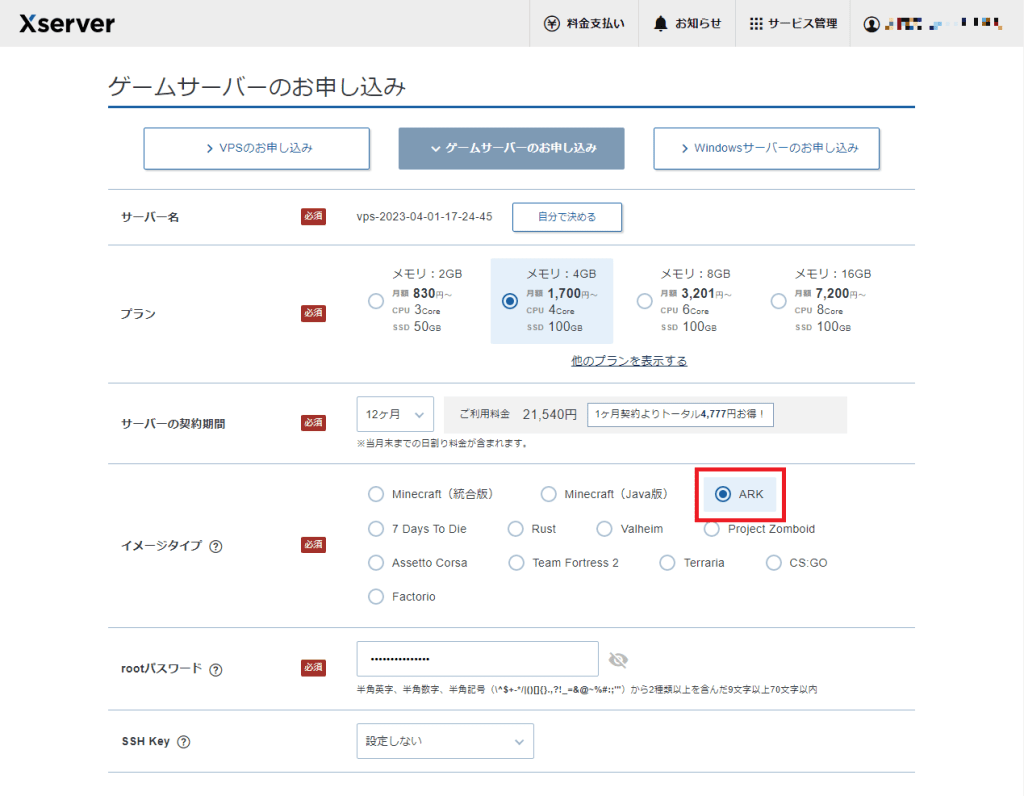Click help icon next to SSH Key

pyautogui.click(x=184, y=742)
